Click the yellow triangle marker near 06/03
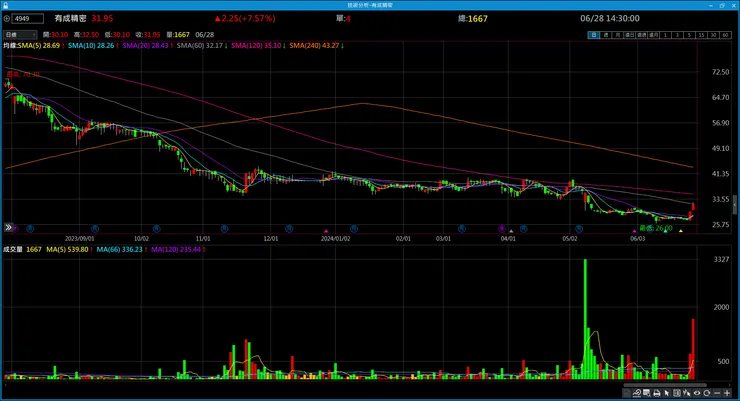740x401 pixels. click(681, 231)
